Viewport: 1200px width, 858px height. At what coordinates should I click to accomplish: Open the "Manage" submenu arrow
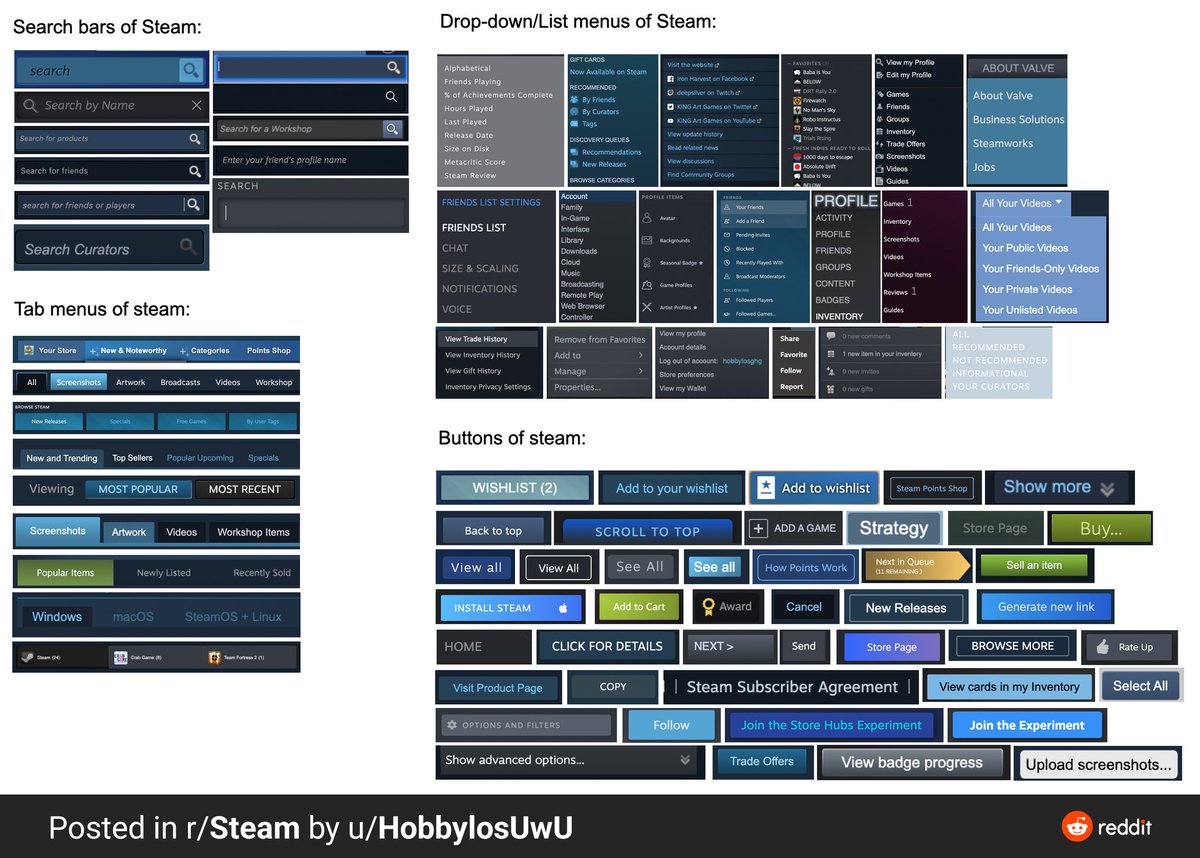click(x=640, y=371)
